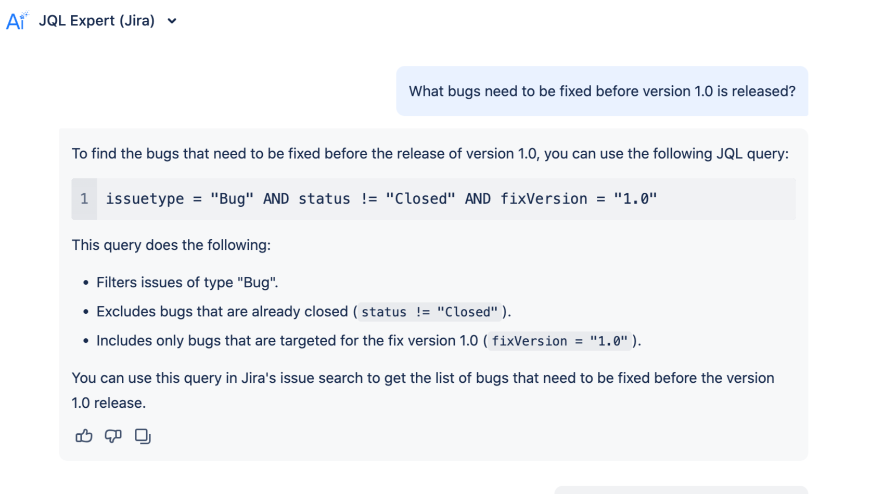Click line number 1 in the code block

(84, 199)
